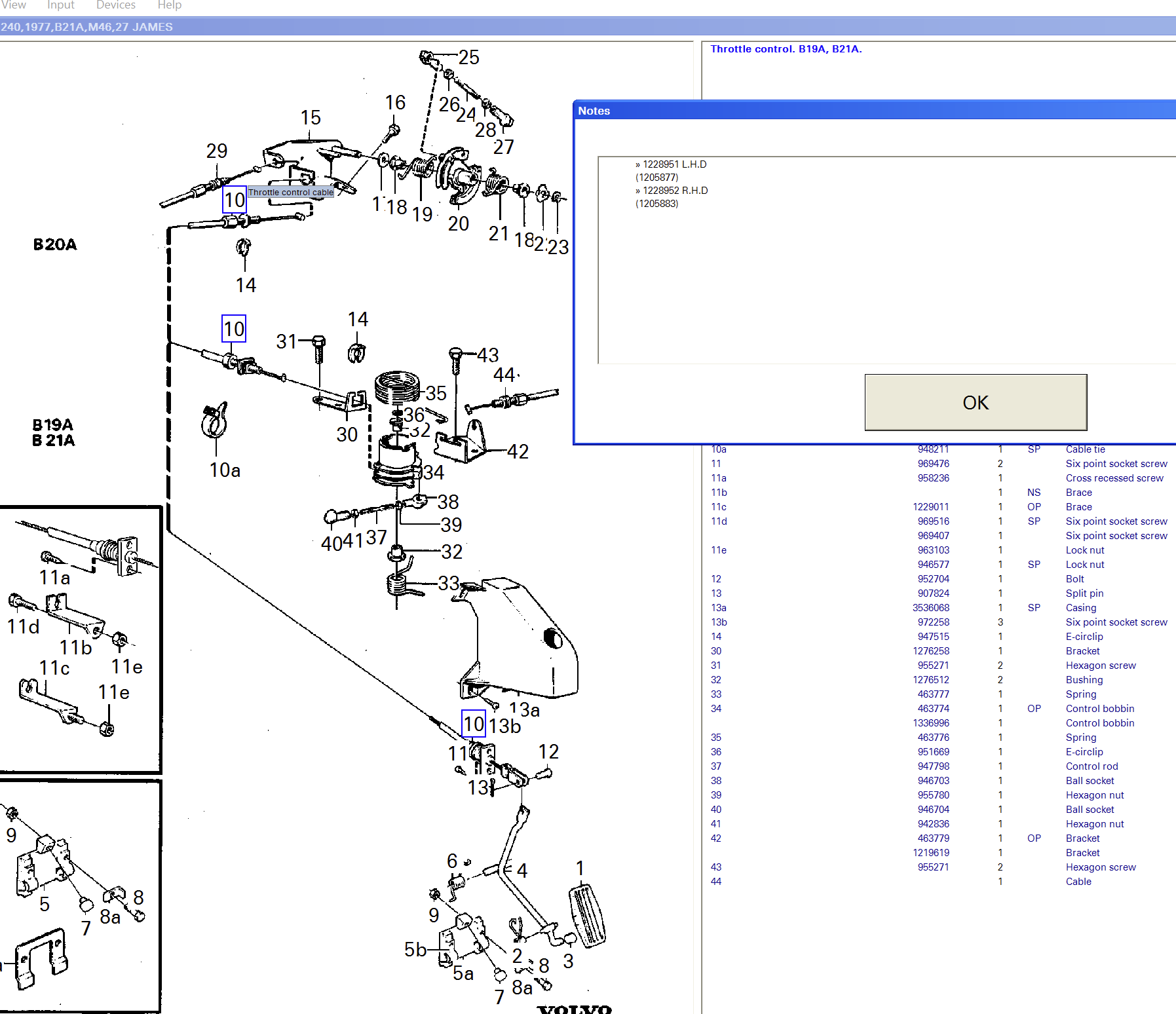
Task: Click note line 1228952 R.H.D
Action: (672, 191)
